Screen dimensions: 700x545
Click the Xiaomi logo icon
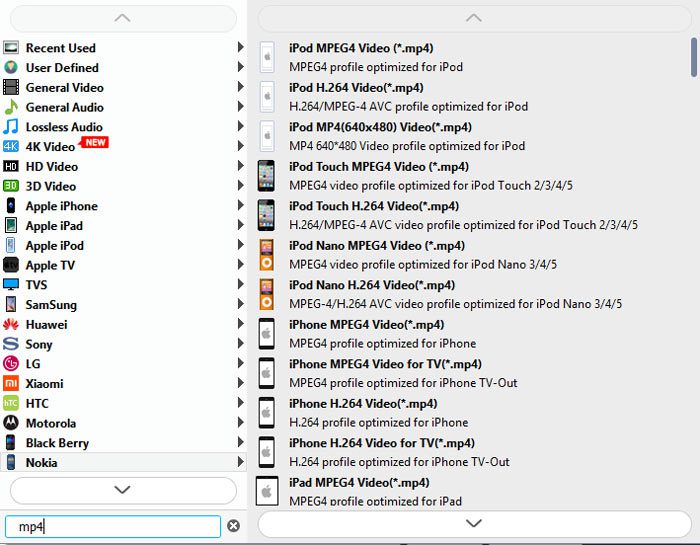pyautogui.click(x=11, y=383)
